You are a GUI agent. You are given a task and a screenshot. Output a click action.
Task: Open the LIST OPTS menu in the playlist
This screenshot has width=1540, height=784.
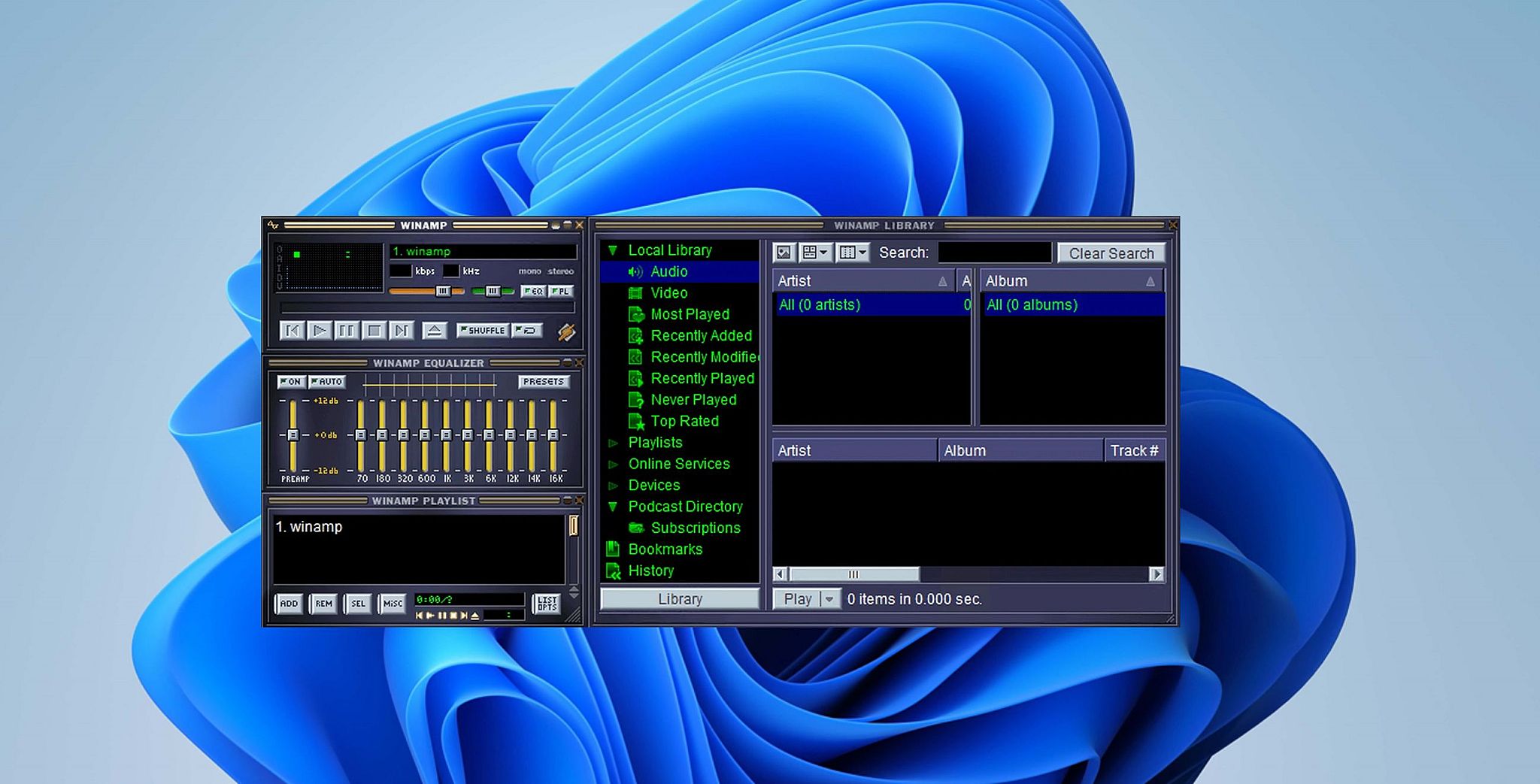pos(547,604)
